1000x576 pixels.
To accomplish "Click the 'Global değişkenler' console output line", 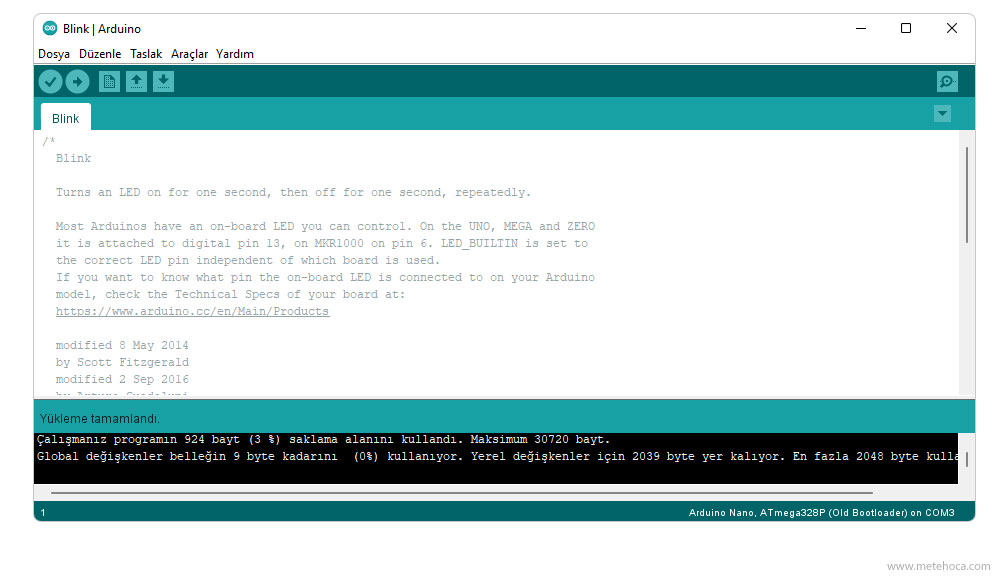I will click(497, 456).
